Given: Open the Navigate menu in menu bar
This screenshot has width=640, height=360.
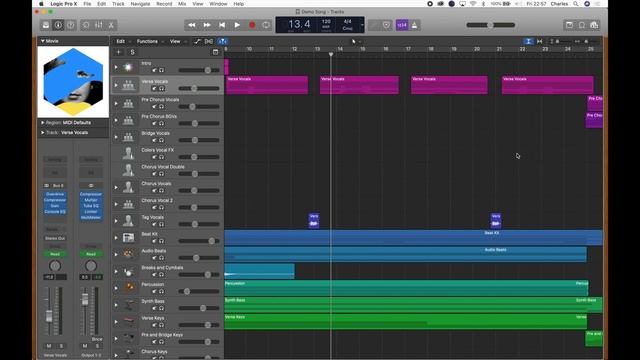Looking at the screenshot, I should click(x=140, y=4).
